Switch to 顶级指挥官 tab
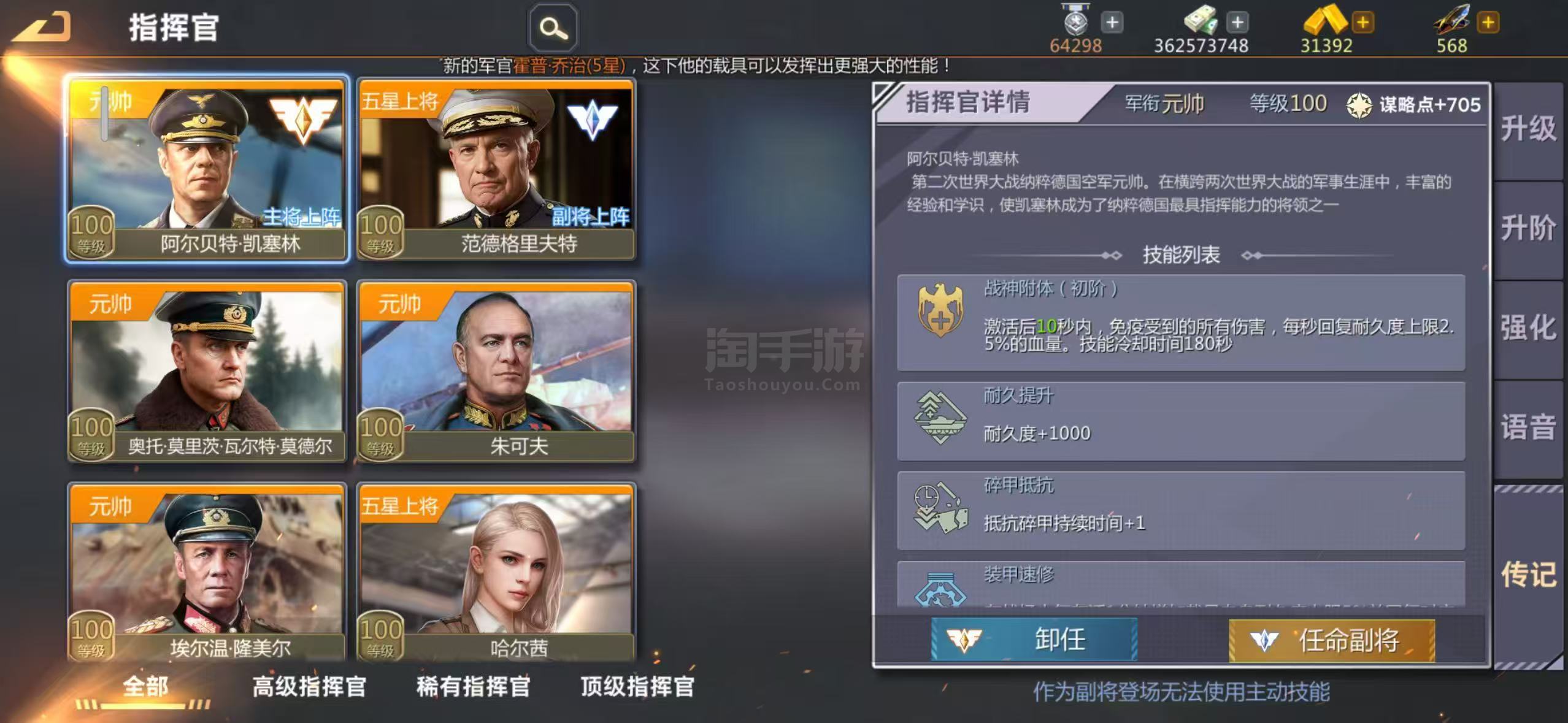 (x=637, y=686)
